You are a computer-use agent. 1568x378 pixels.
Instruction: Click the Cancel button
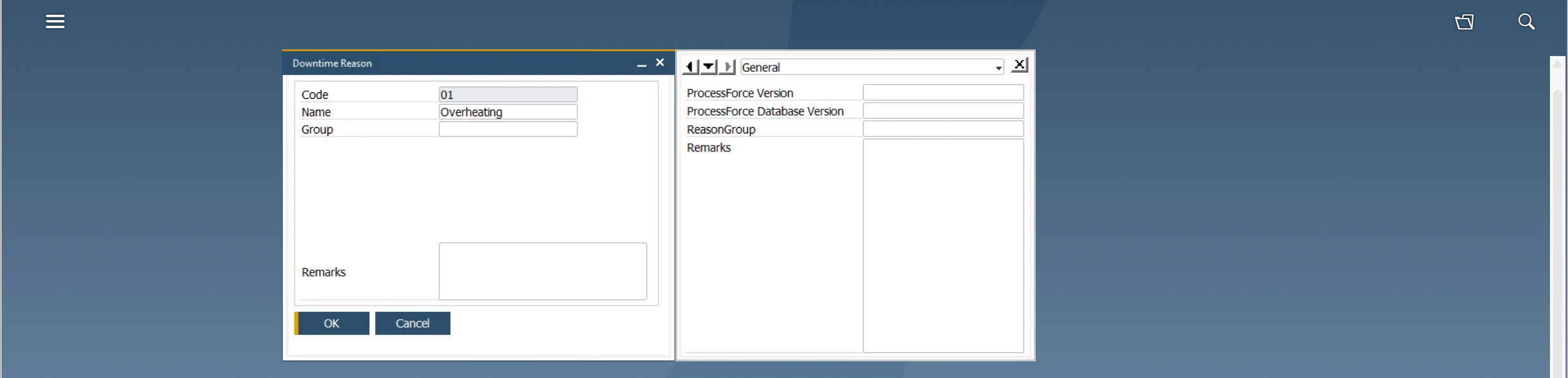413,323
